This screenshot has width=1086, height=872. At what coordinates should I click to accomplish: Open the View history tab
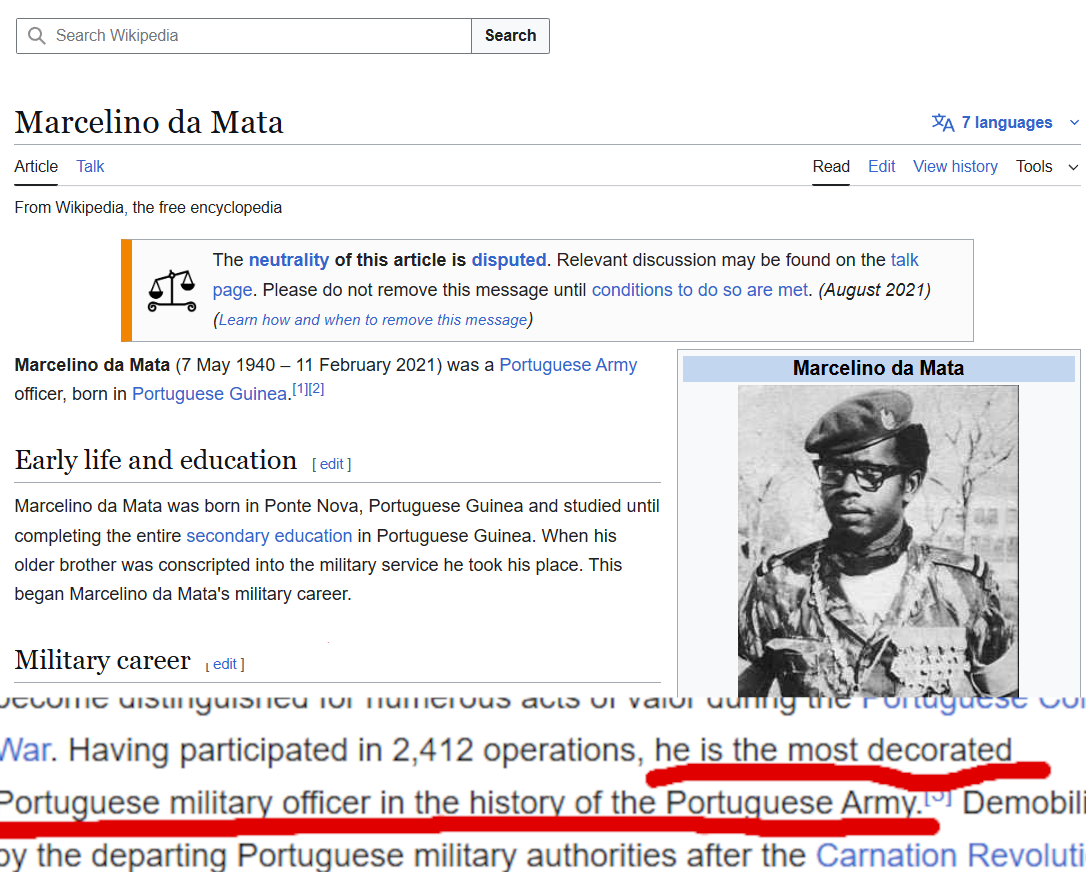point(955,166)
